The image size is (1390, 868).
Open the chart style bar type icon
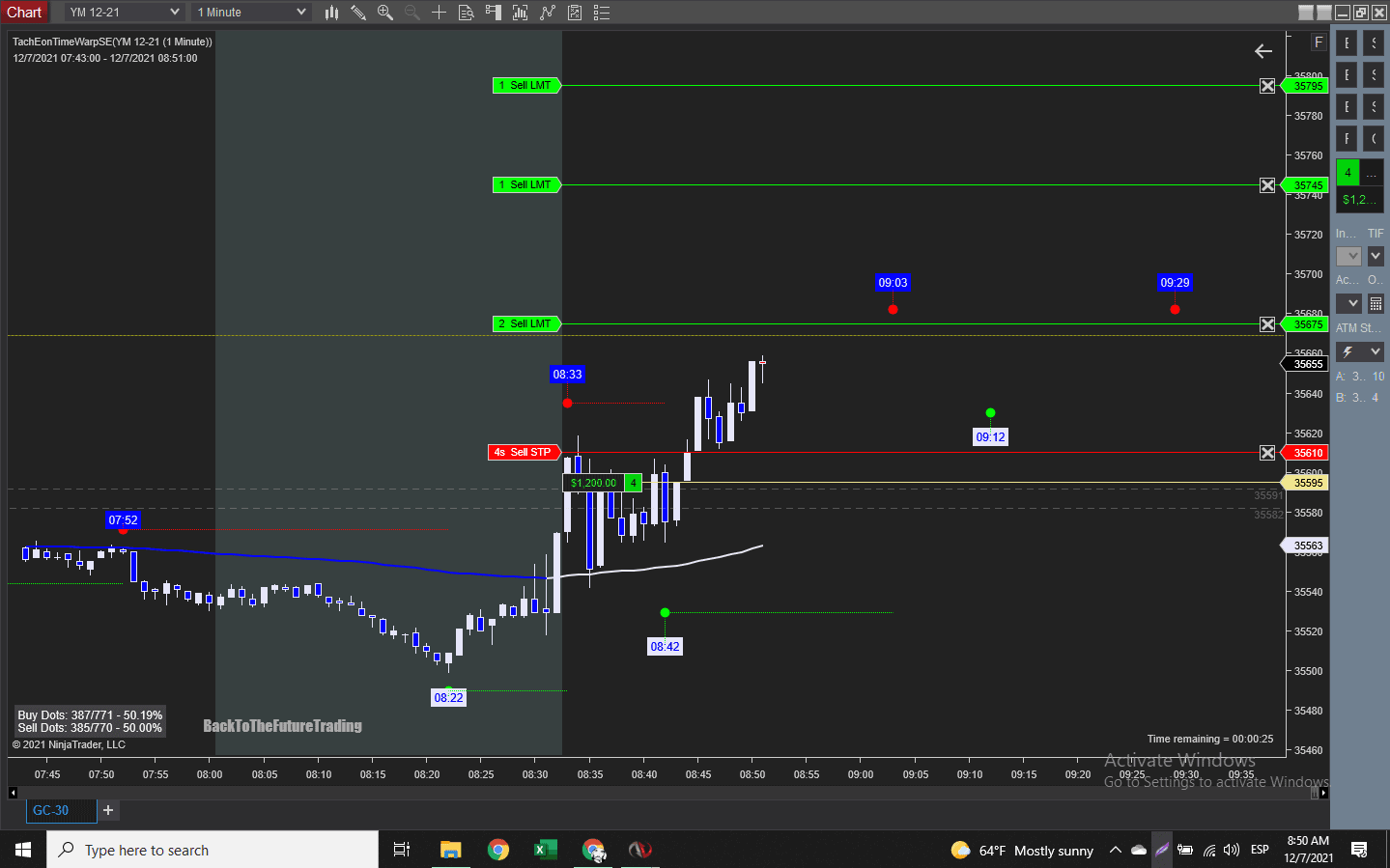tap(331, 13)
